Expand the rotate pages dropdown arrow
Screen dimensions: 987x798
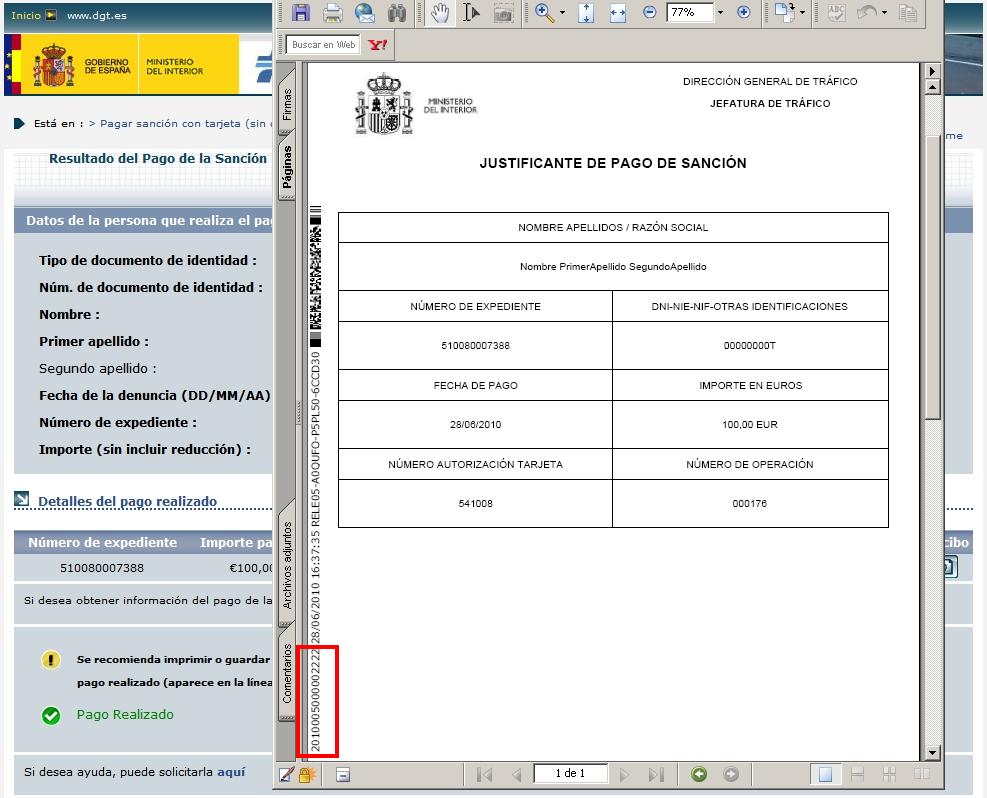802,13
